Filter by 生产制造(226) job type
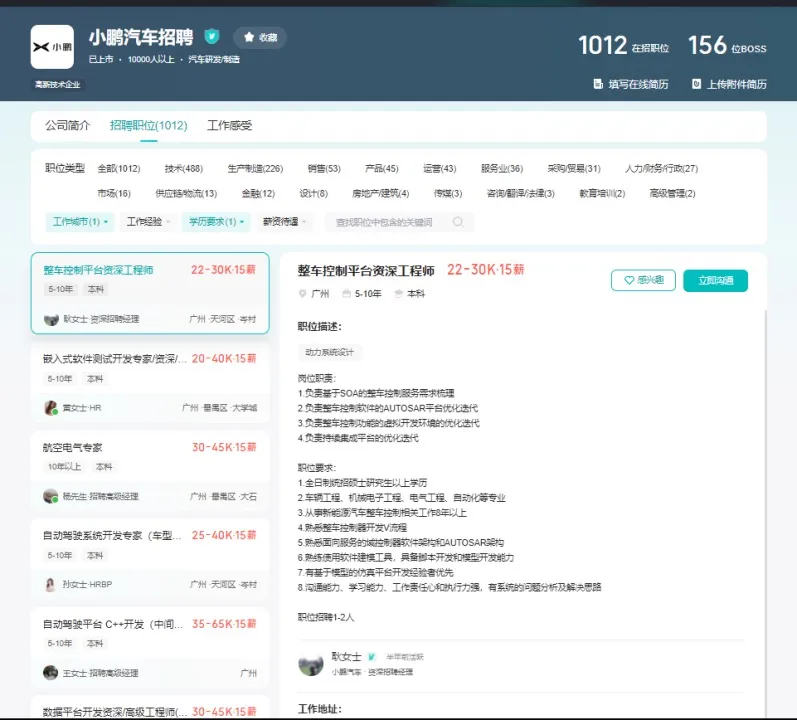This screenshot has width=797, height=720. coord(255,168)
